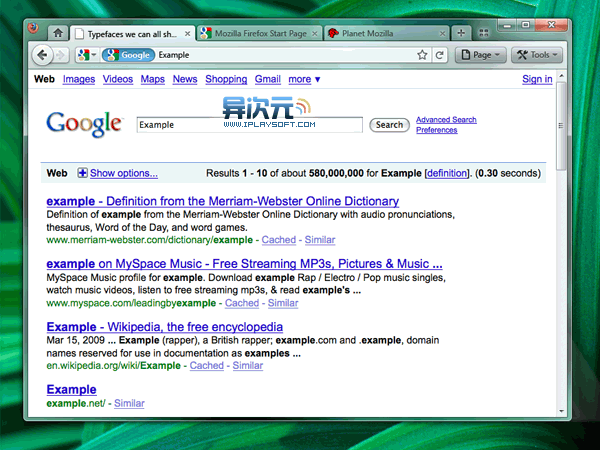
Task: Close the Planet Mozilla tab
Action: pyautogui.click(x=442, y=34)
